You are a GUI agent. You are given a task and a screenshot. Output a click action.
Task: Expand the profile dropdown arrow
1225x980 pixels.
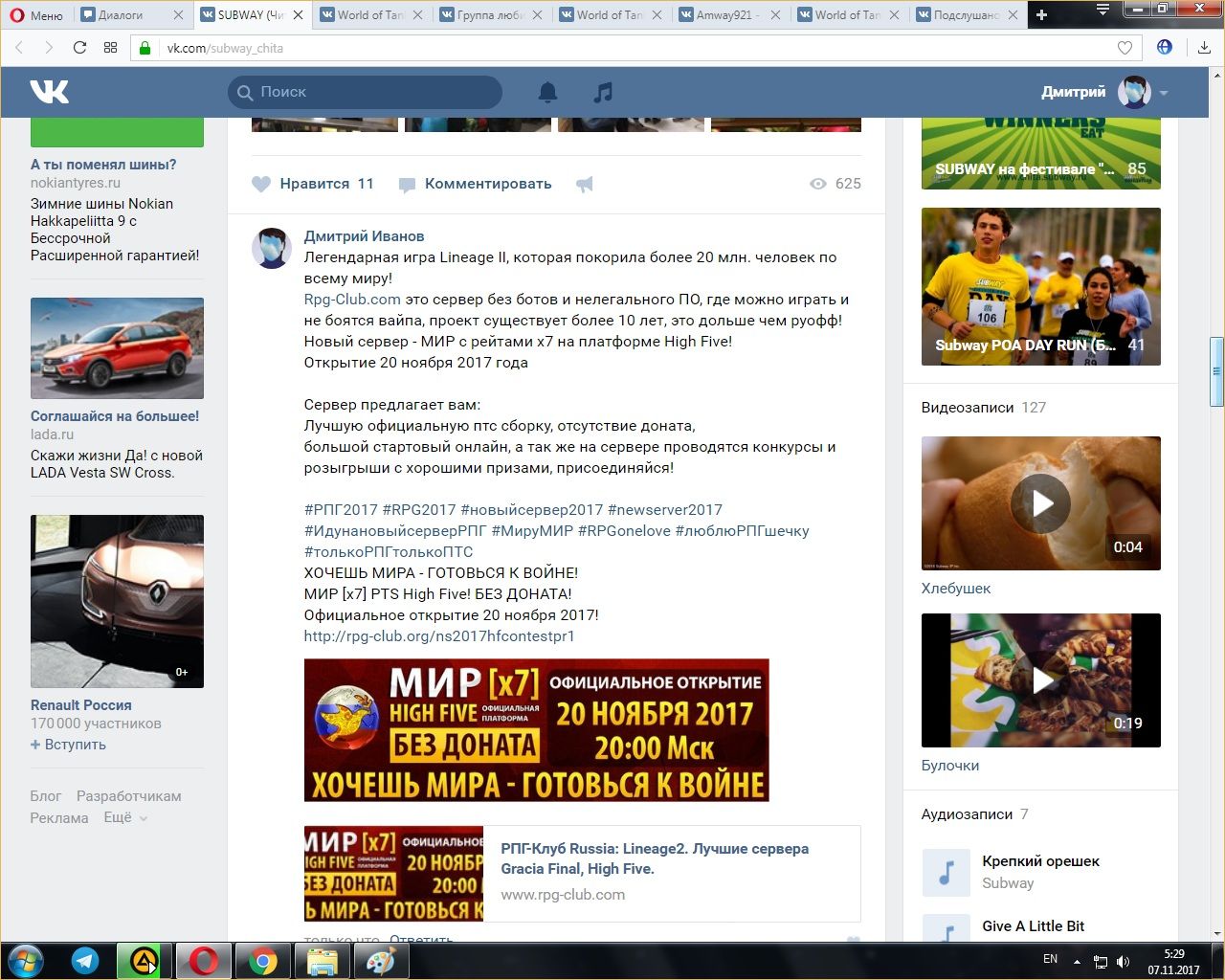pyautogui.click(x=1164, y=93)
